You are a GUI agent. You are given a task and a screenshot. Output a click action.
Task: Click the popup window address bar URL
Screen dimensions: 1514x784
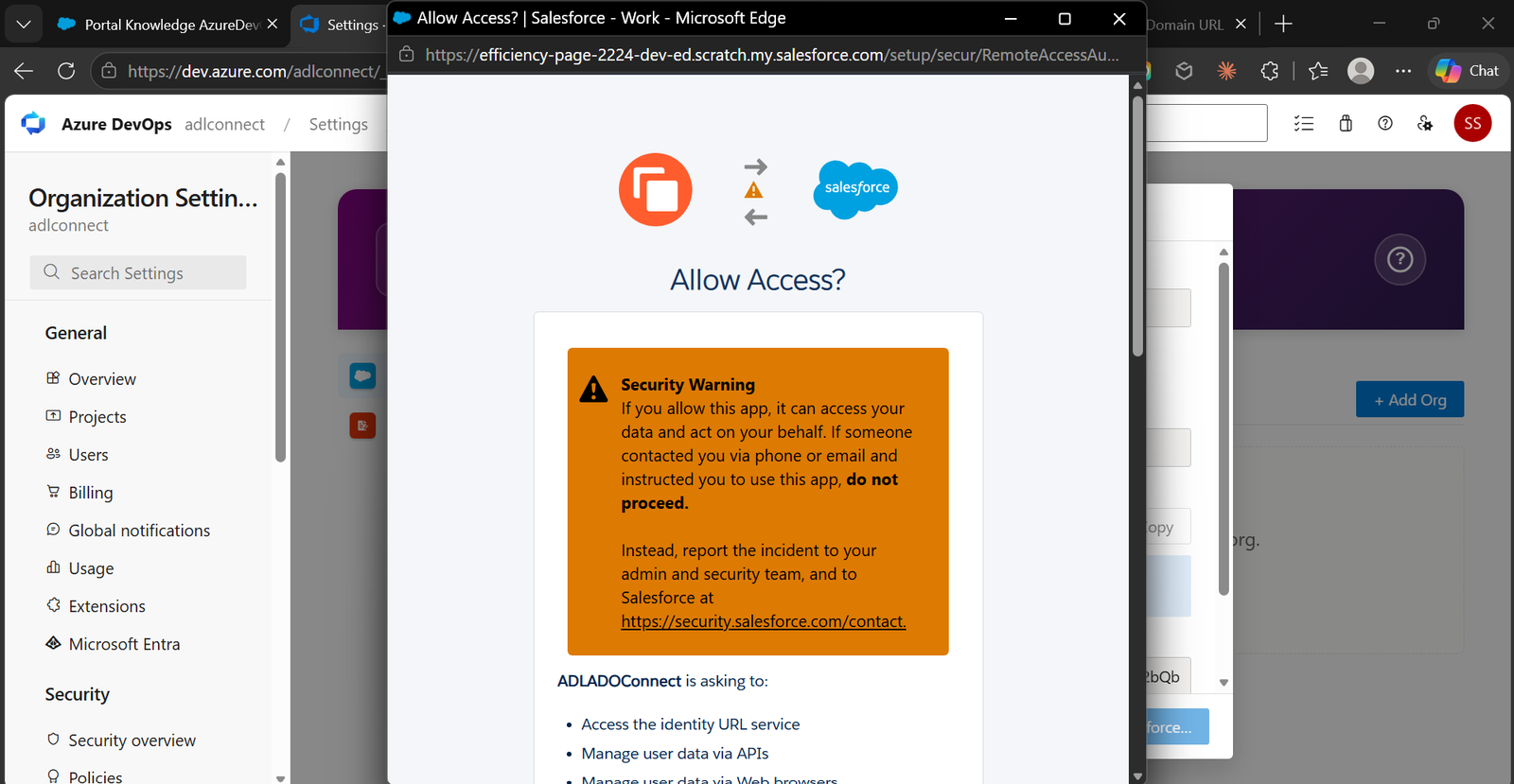[x=771, y=55]
